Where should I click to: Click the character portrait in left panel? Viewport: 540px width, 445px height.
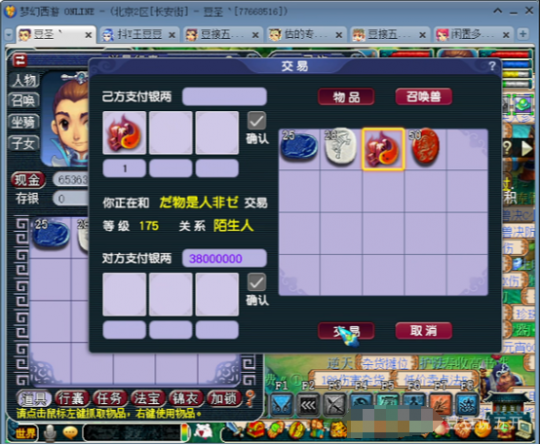(x=65, y=119)
